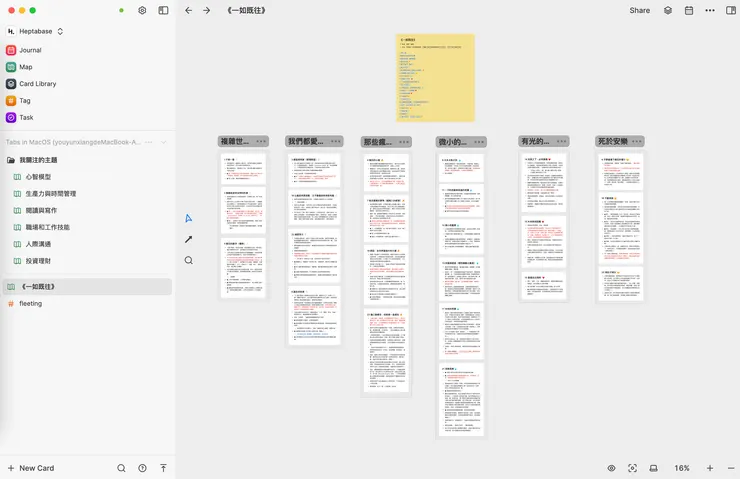Open the 生產力與時間管理 whiteboard
Screen dimensions: 740x479
point(50,193)
